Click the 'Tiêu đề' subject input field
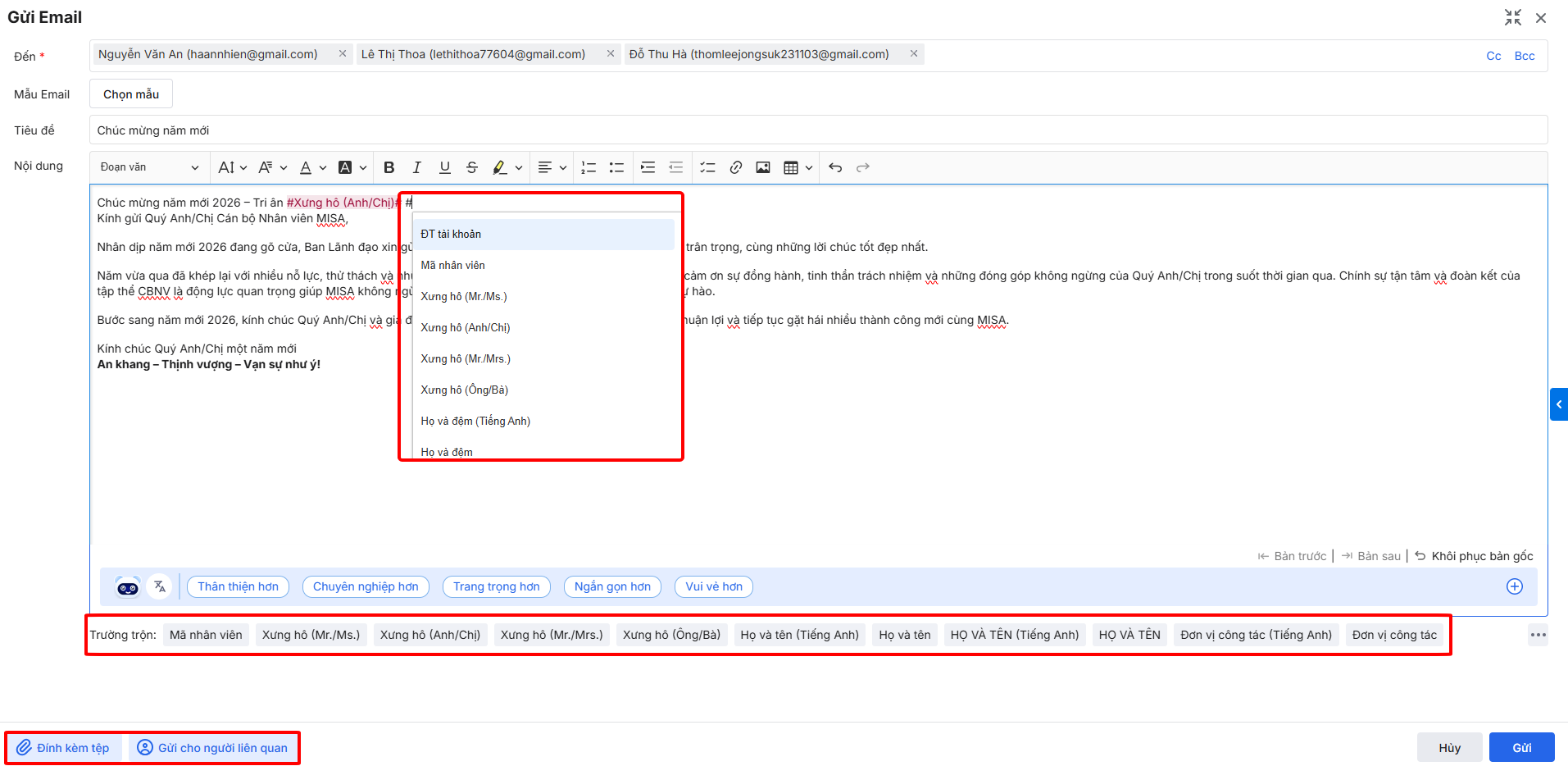Screen dimensions: 1568x766 point(817,130)
